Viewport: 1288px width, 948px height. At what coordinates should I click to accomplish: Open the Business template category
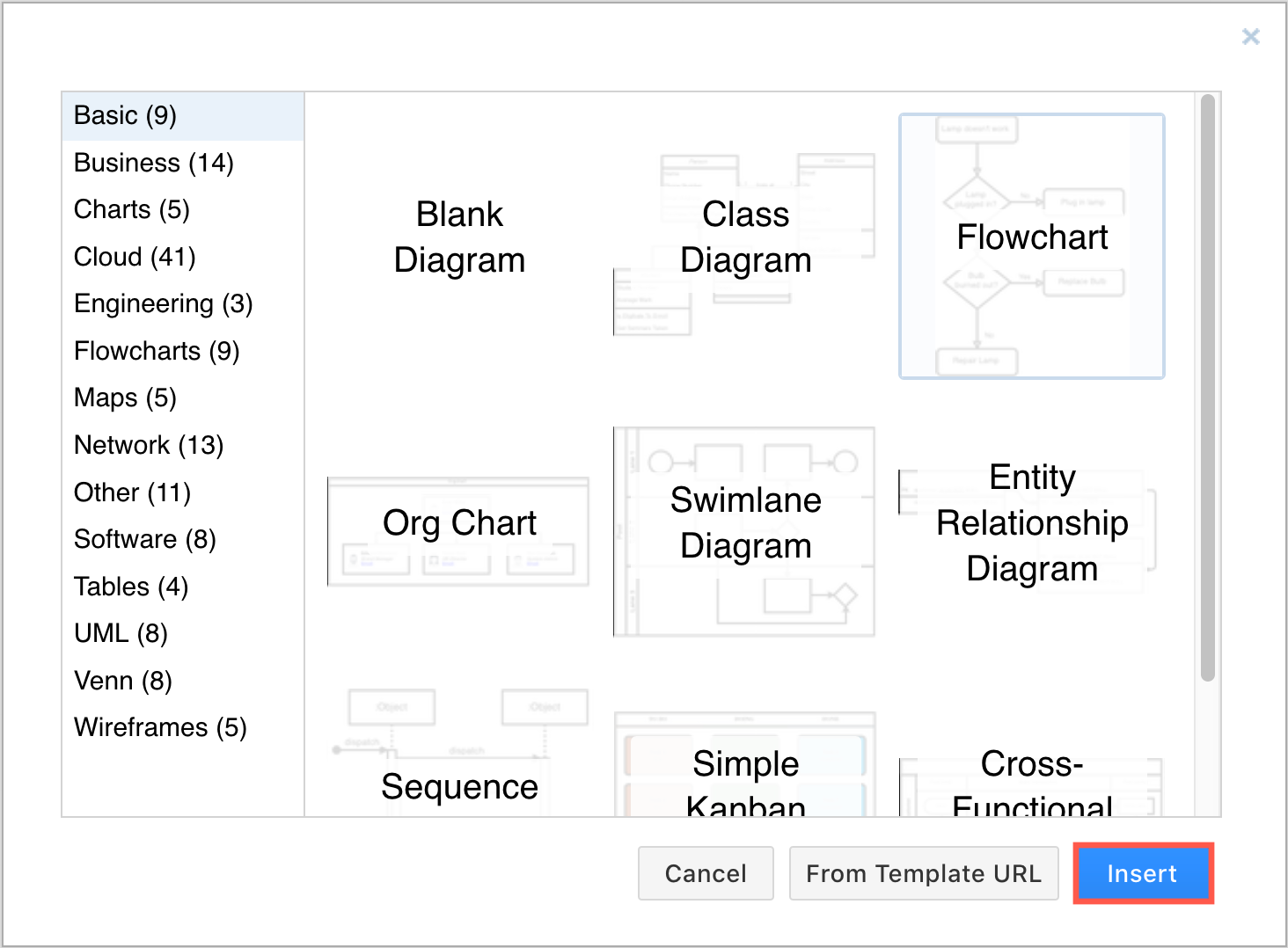(x=153, y=162)
